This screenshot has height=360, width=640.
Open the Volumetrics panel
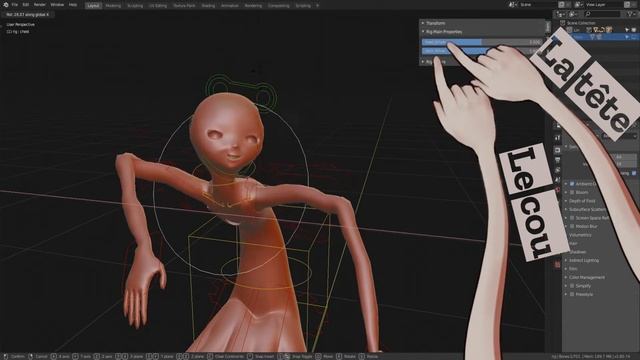tap(580, 235)
